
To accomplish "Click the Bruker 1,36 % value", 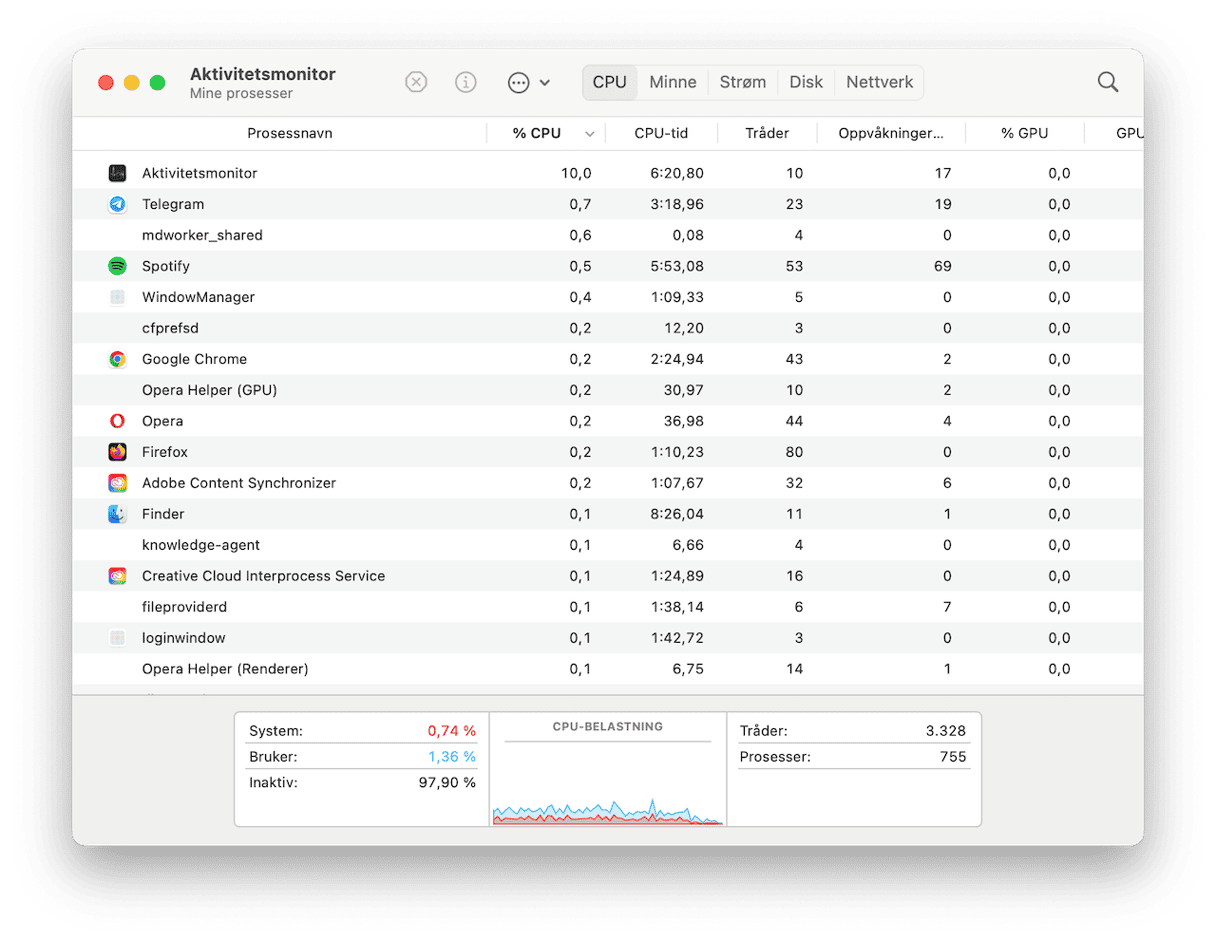I will tap(452, 757).
